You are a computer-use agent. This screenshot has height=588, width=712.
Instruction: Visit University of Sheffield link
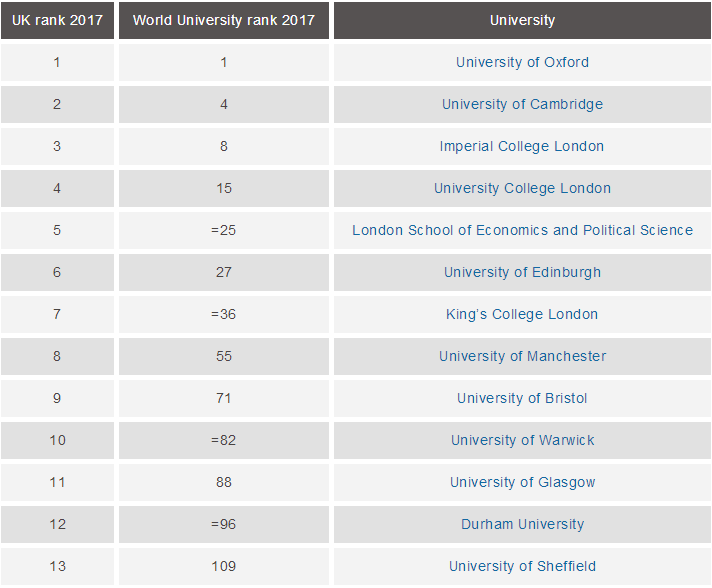522,566
